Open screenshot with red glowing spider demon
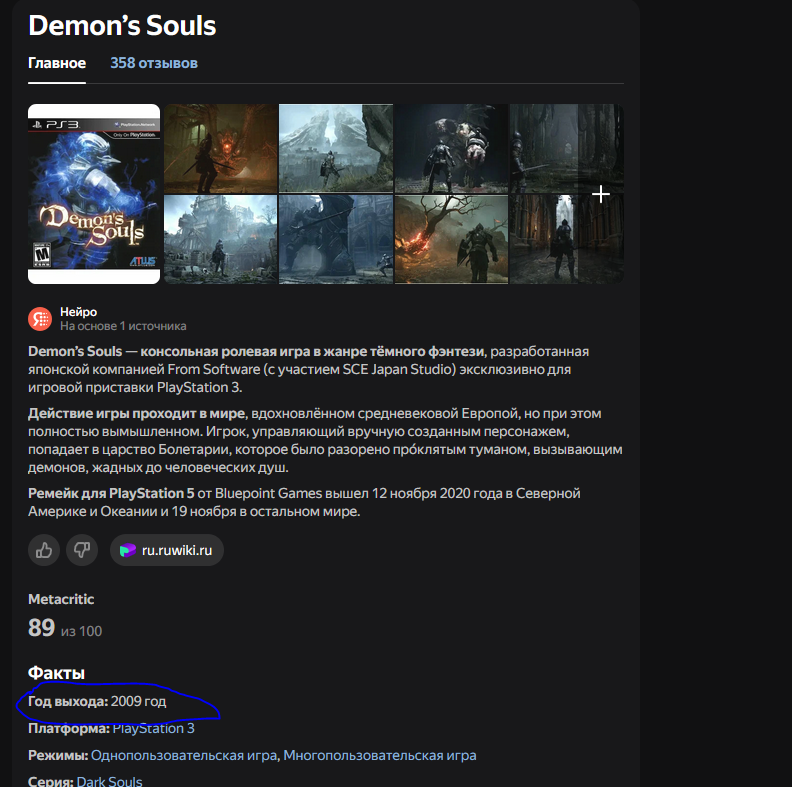The height and width of the screenshot is (787, 792). tap(221, 149)
